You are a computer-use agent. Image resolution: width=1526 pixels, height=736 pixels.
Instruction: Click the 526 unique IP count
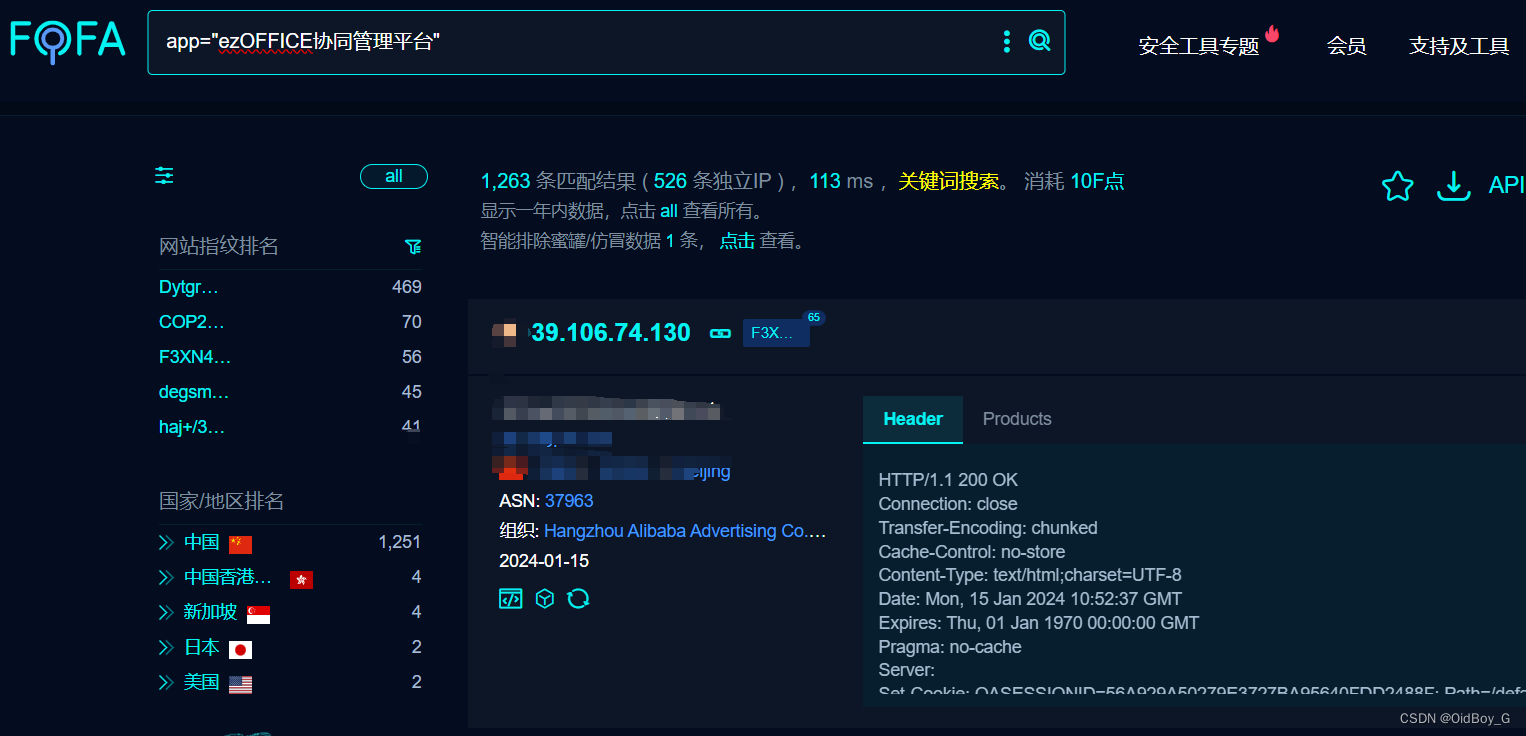pos(670,181)
